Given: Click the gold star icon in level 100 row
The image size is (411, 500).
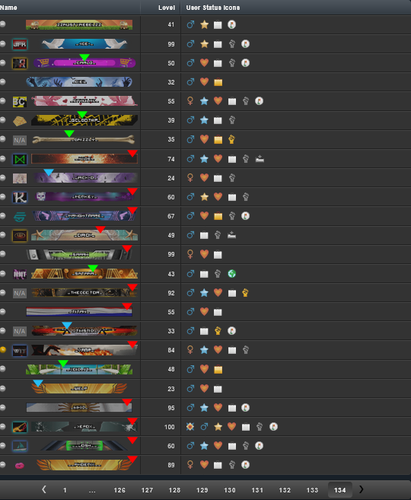Looking at the screenshot, I should click(x=218, y=427).
